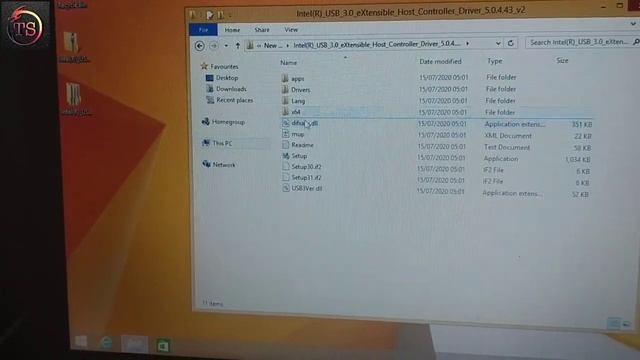The height and width of the screenshot is (360, 640).
Task: Sort by the Size column header
Action: (x=562, y=60)
